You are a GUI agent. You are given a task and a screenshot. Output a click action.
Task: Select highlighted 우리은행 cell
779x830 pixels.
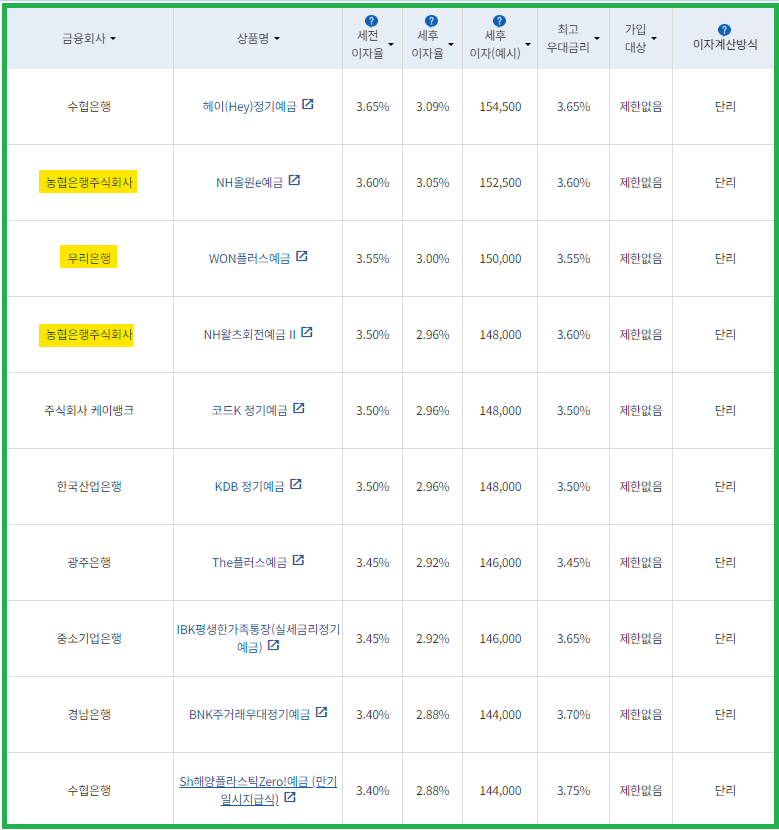point(88,257)
